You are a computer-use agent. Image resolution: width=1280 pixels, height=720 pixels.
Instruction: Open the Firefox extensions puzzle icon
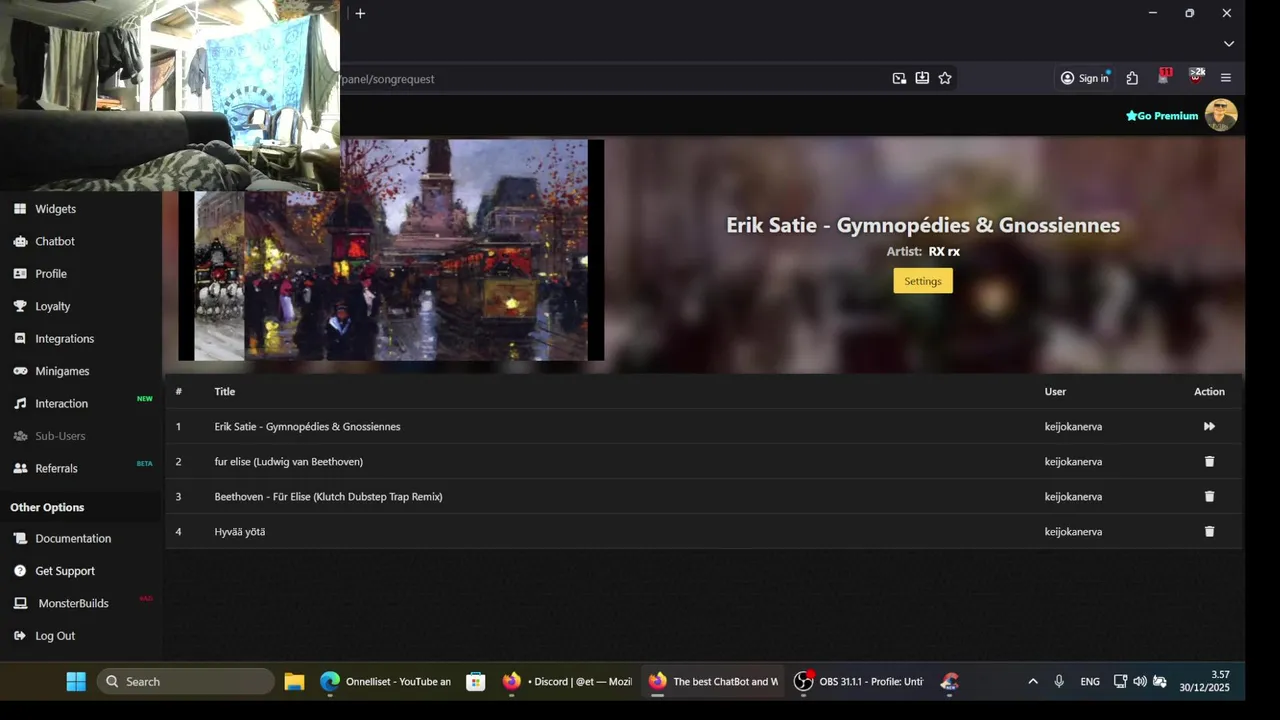tap(1132, 78)
